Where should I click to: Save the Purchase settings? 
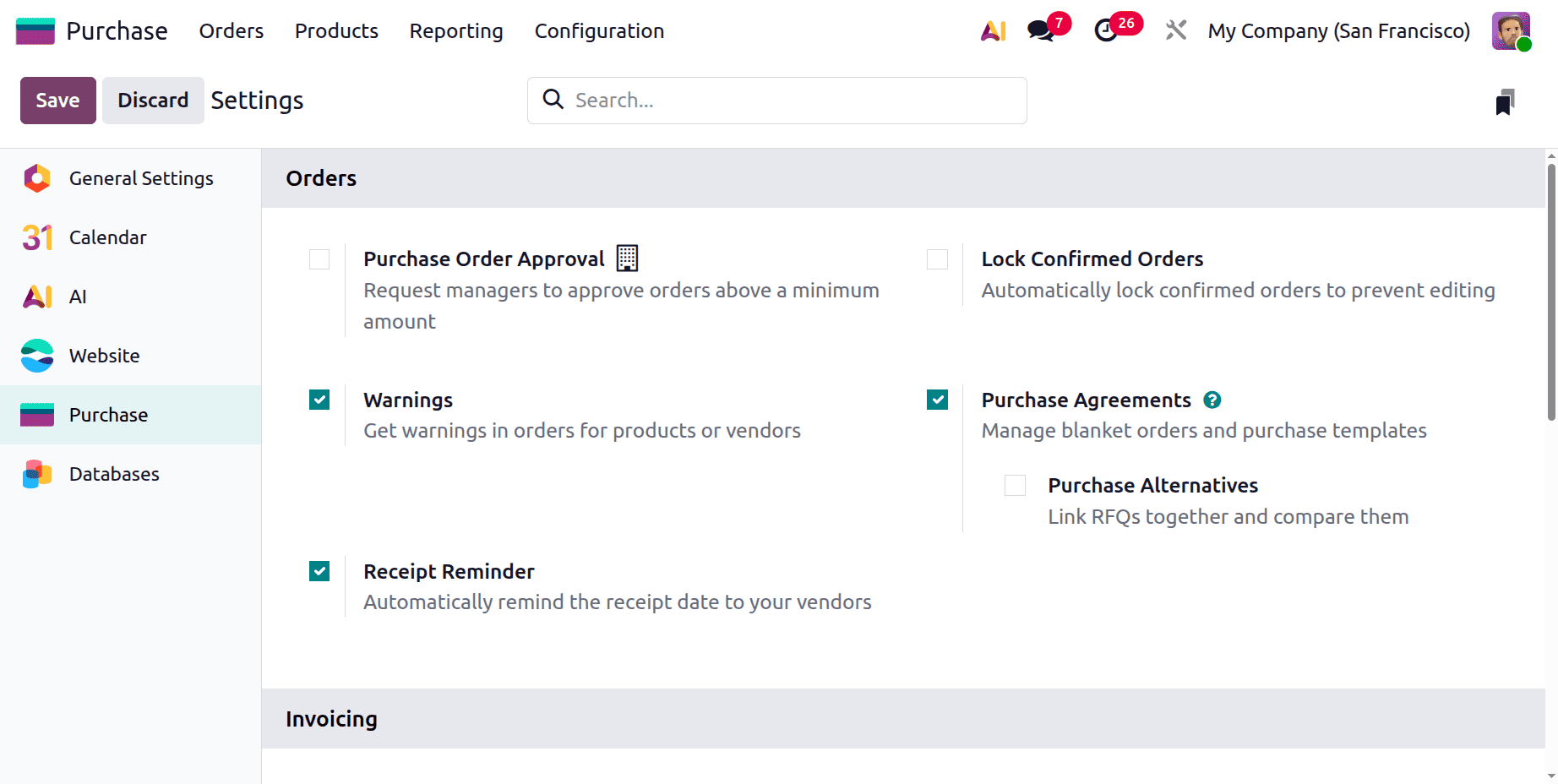click(57, 100)
